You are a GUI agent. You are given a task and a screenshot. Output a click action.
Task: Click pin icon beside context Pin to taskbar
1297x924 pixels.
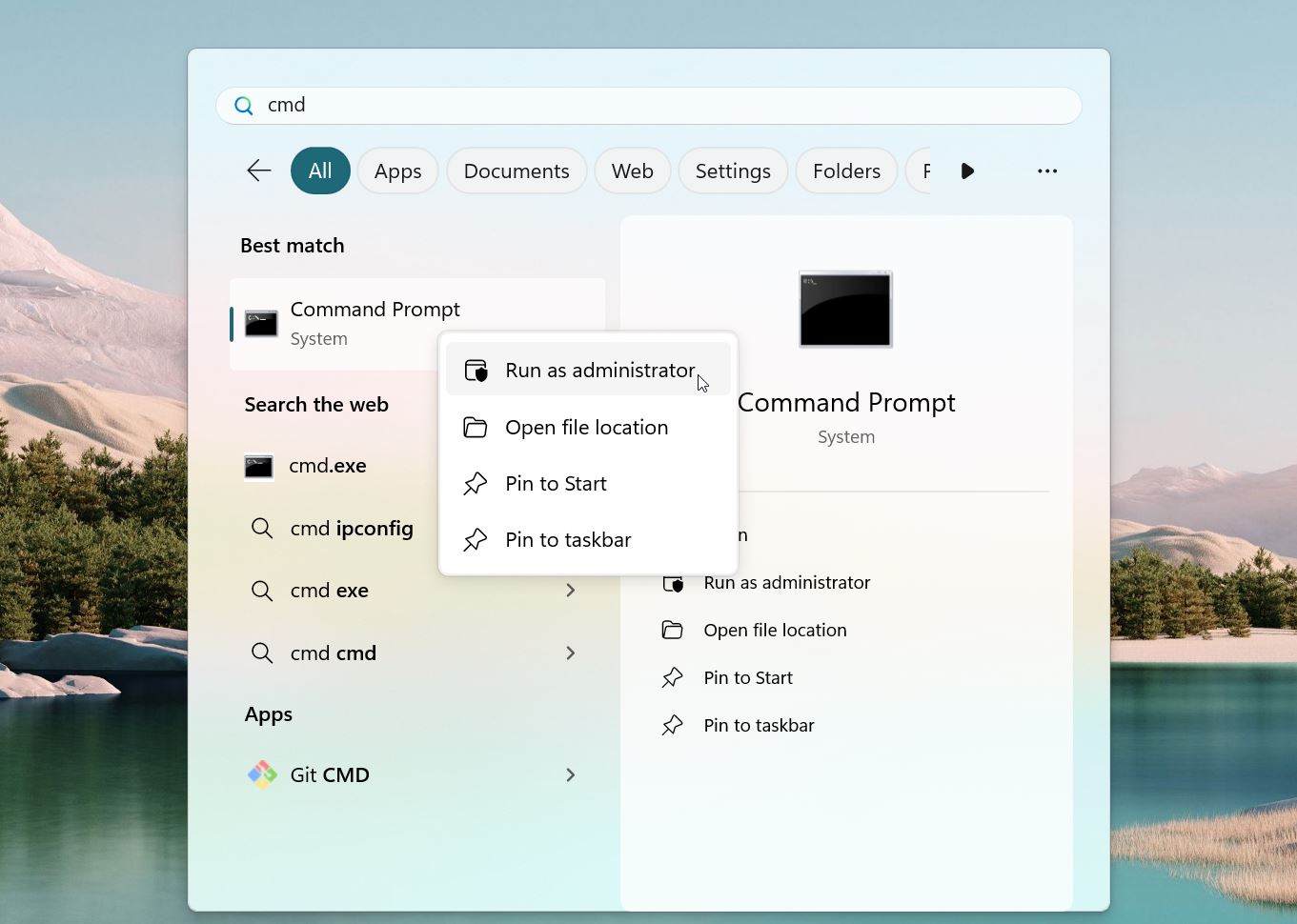(476, 539)
